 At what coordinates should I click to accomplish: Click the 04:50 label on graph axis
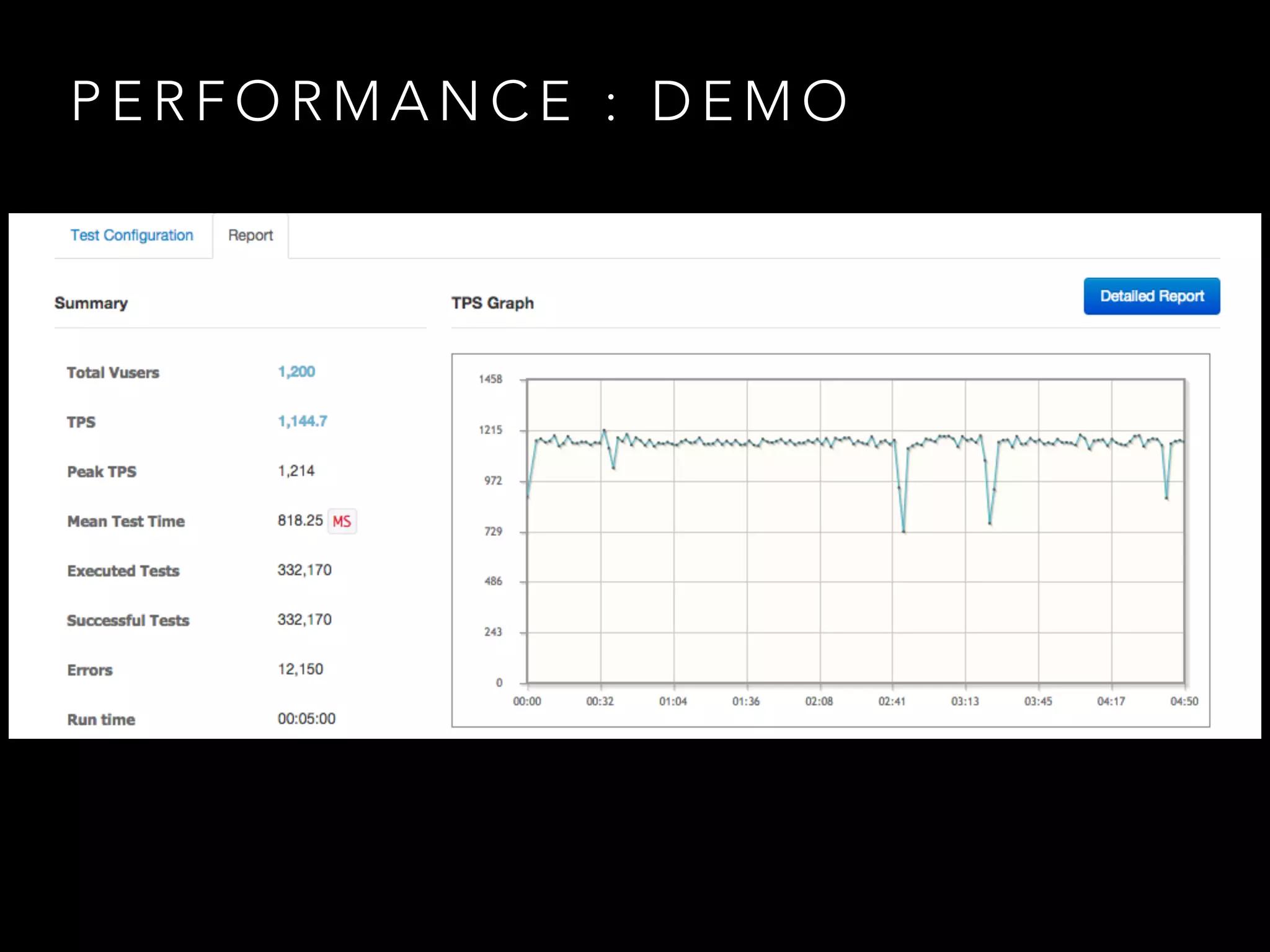pyautogui.click(x=1184, y=702)
